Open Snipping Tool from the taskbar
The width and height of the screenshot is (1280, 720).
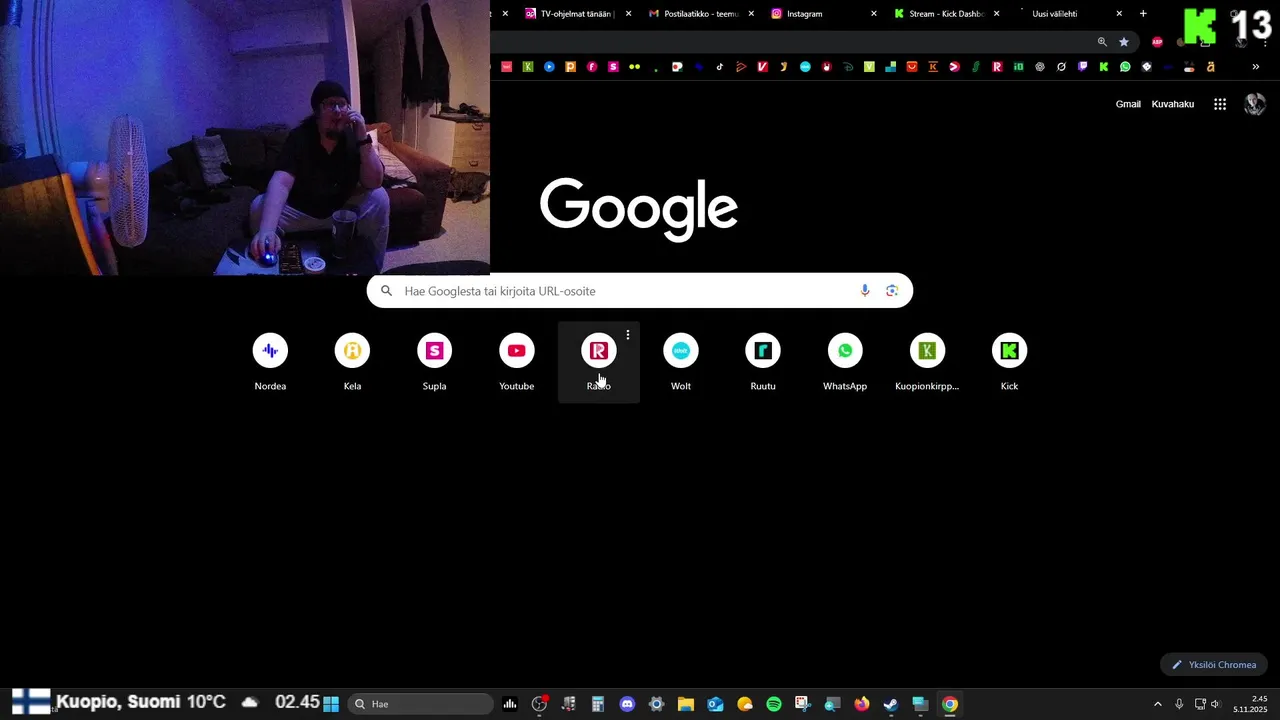coord(803,704)
